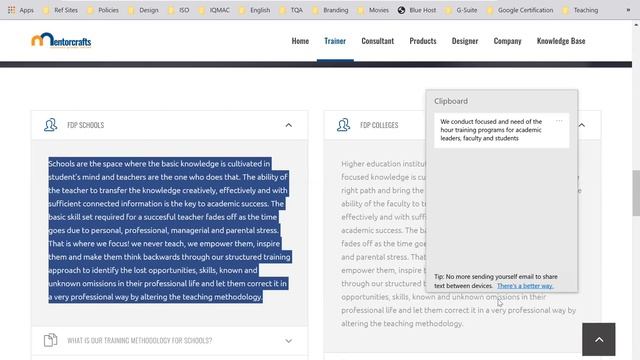Open the Teaching bookmark folder

point(580,10)
